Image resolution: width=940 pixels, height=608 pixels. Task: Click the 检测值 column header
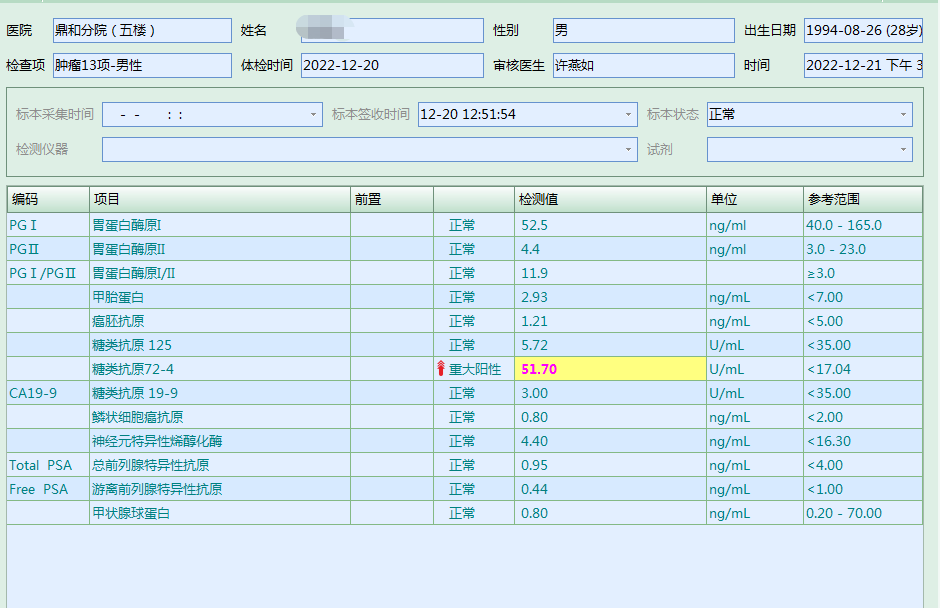pos(610,199)
